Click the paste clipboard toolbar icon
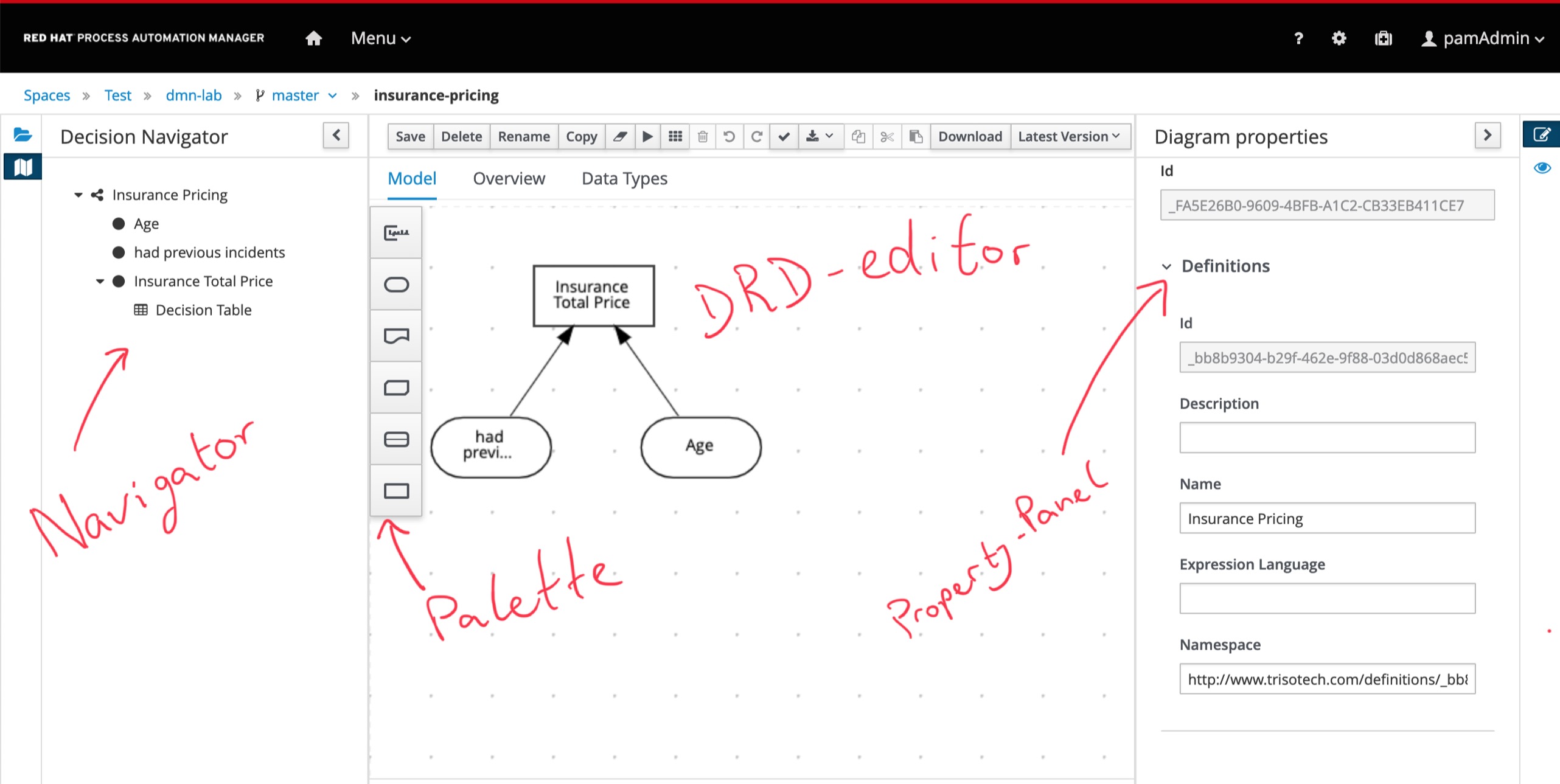1560x784 pixels. click(x=916, y=136)
